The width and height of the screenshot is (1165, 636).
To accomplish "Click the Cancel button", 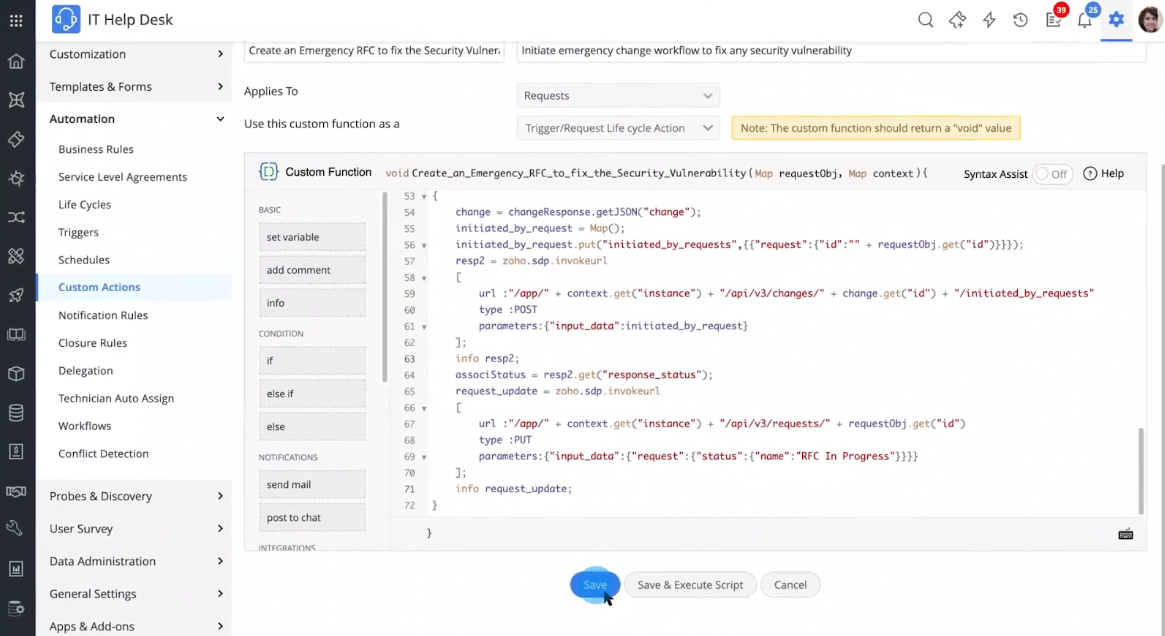I will coord(791,585).
